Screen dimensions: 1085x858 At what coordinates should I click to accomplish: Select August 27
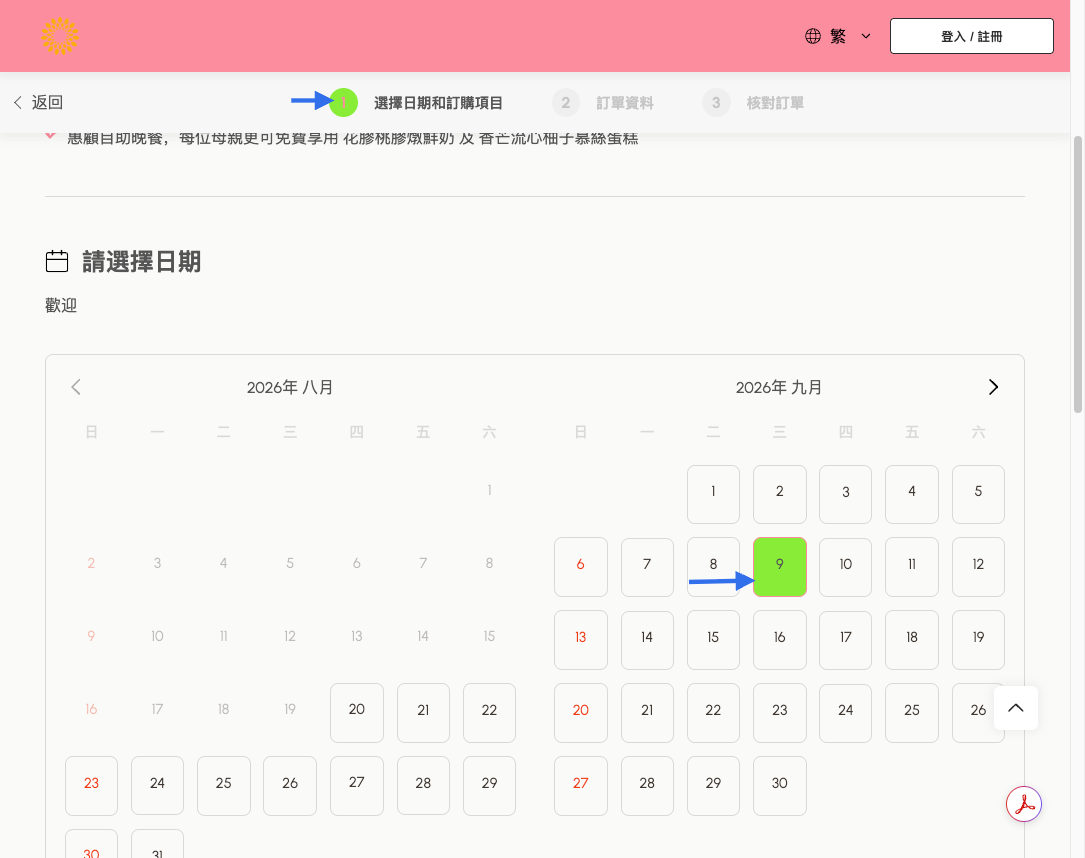tap(357, 786)
